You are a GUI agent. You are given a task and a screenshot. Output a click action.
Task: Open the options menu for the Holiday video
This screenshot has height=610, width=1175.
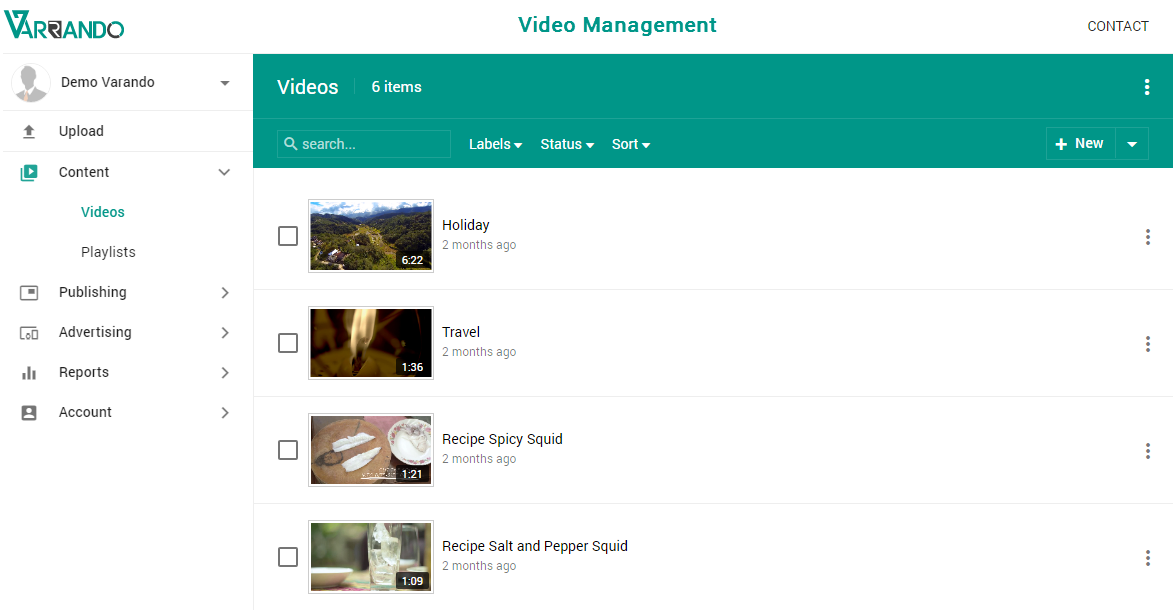(1147, 237)
